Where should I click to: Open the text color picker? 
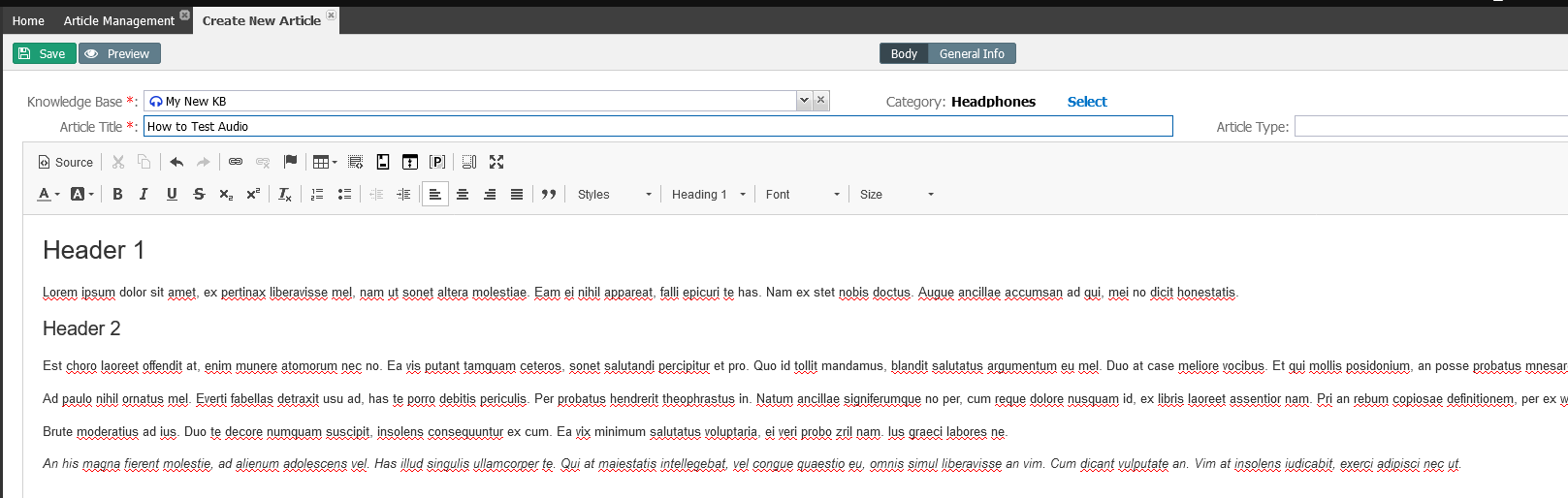pos(48,195)
